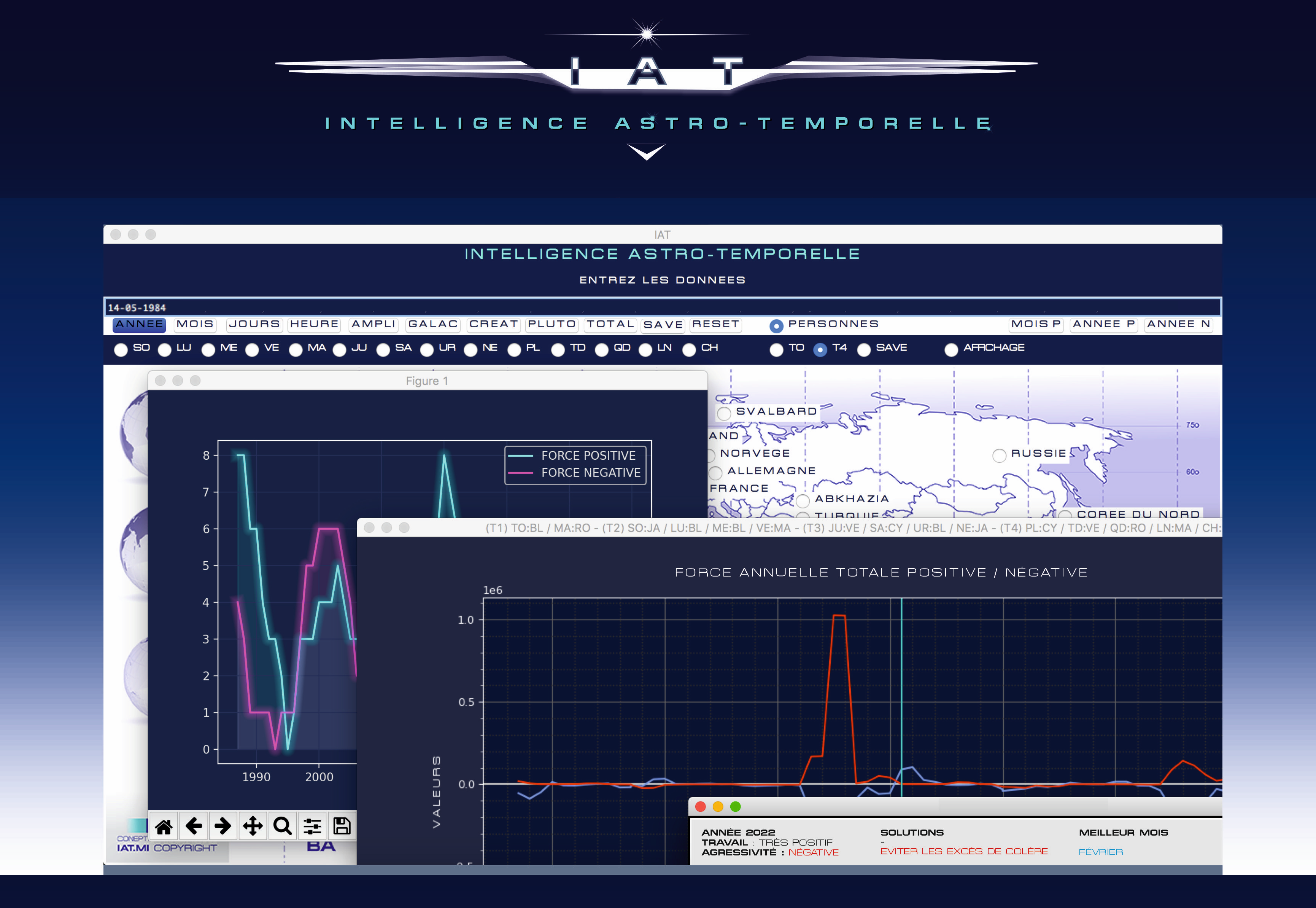Select the LN radio button
This screenshot has width=1316, height=908.
pyautogui.click(x=645, y=350)
